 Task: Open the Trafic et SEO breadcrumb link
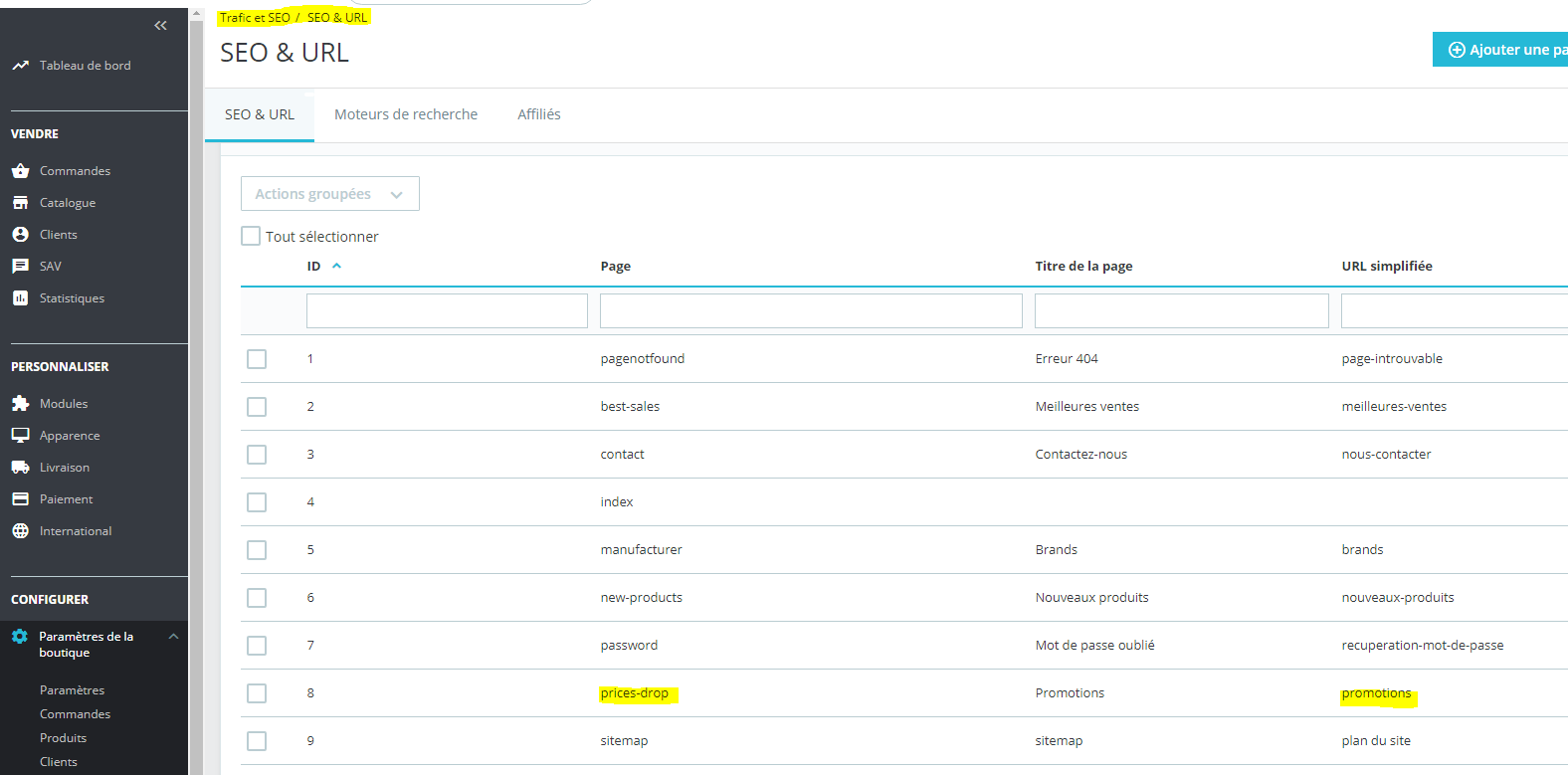(256, 18)
